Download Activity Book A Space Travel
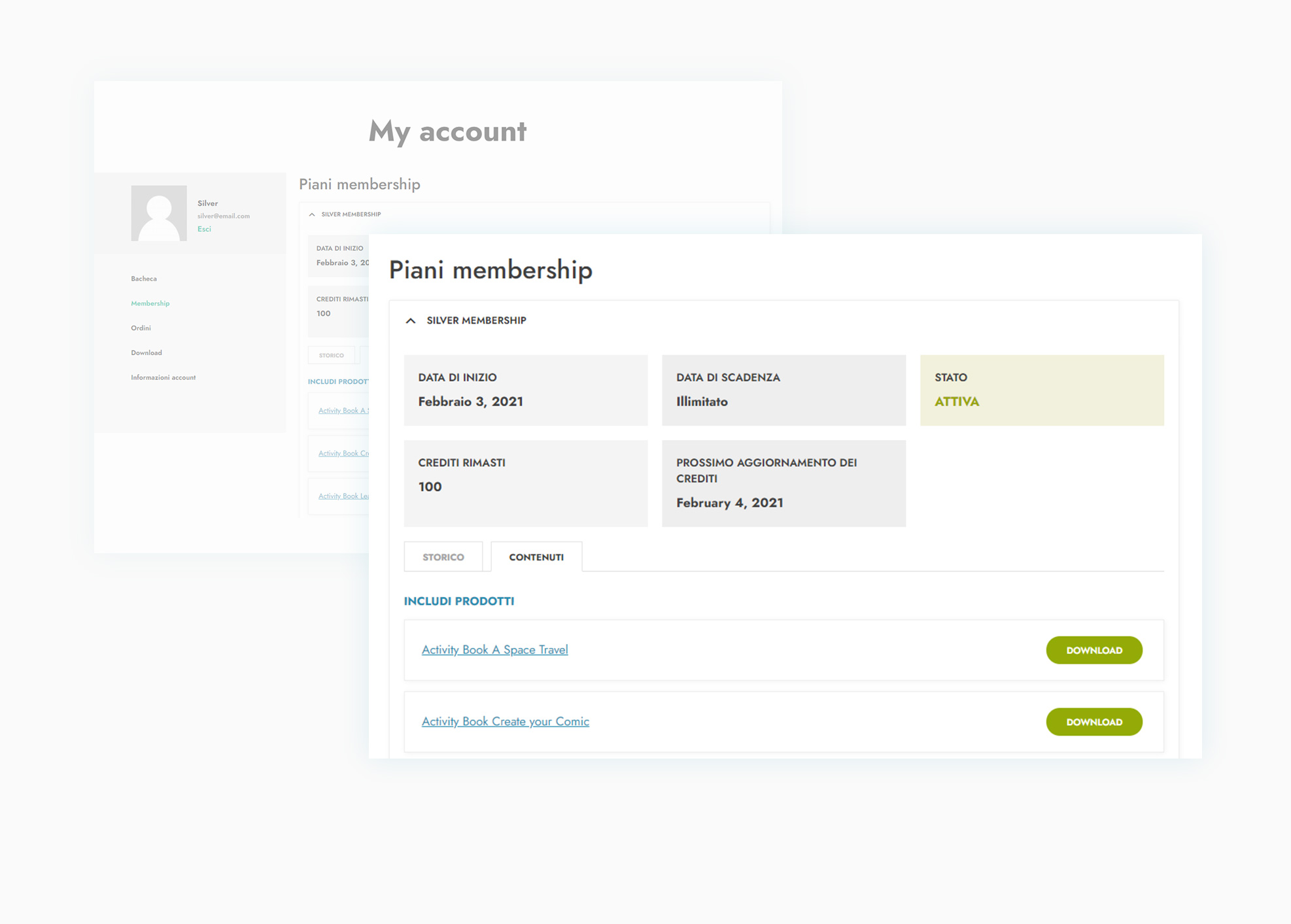The image size is (1291, 924). [1093, 650]
